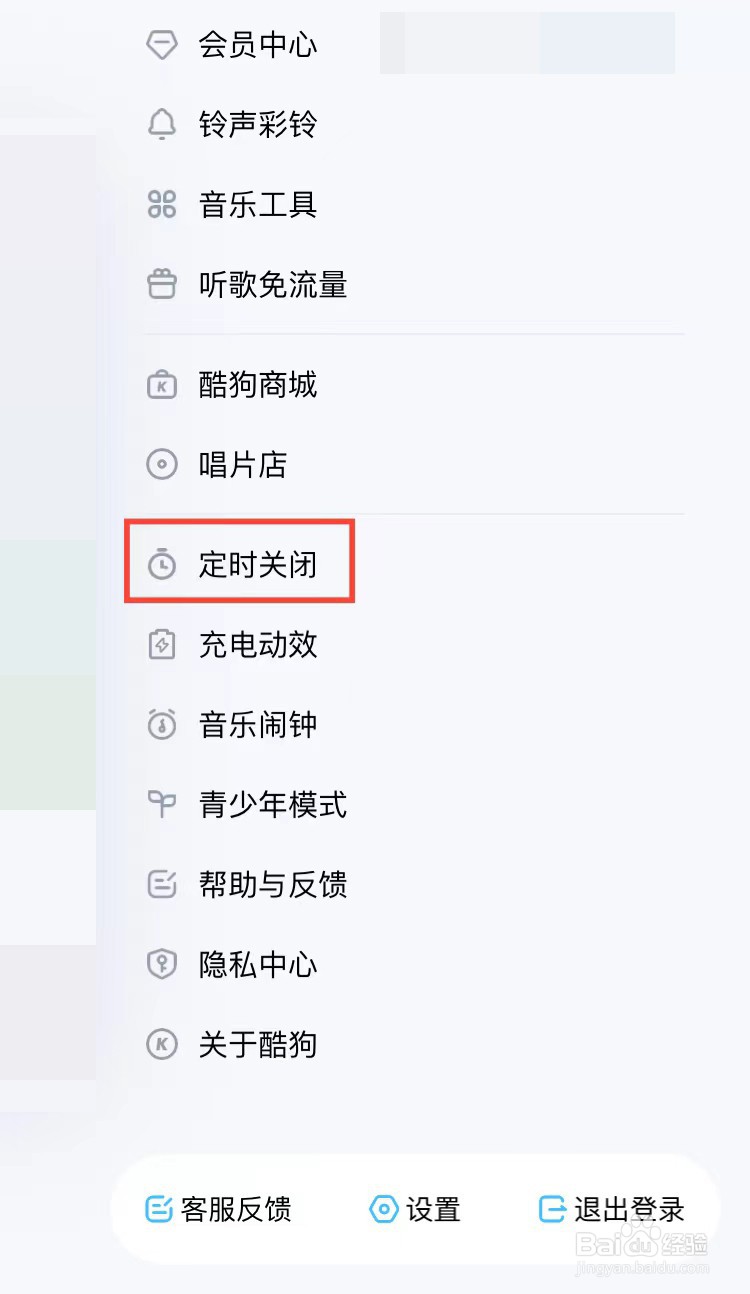Click the blurred banner beside 会员中心

(x=527, y=43)
